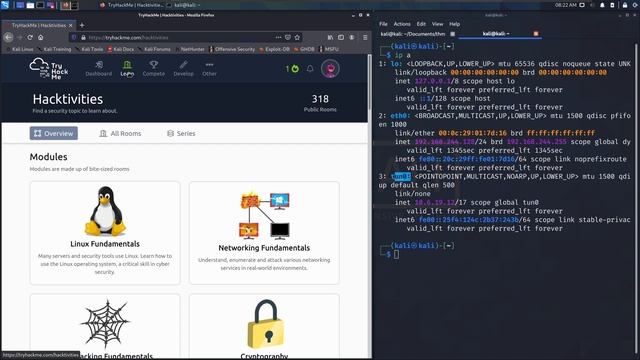The image size is (640, 360).
Task: Switch to the Series tab
Action: pos(181,133)
